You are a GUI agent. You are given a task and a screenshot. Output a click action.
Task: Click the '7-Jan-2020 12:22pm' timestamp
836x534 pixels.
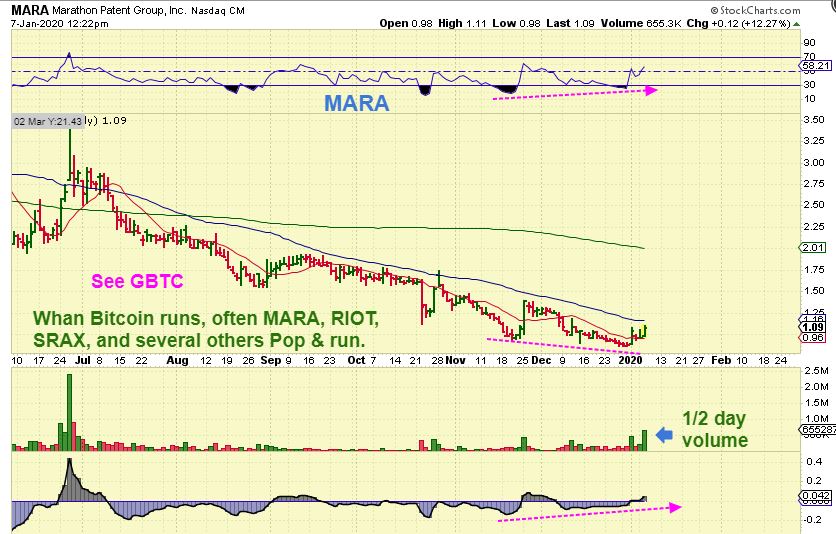pos(60,23)
